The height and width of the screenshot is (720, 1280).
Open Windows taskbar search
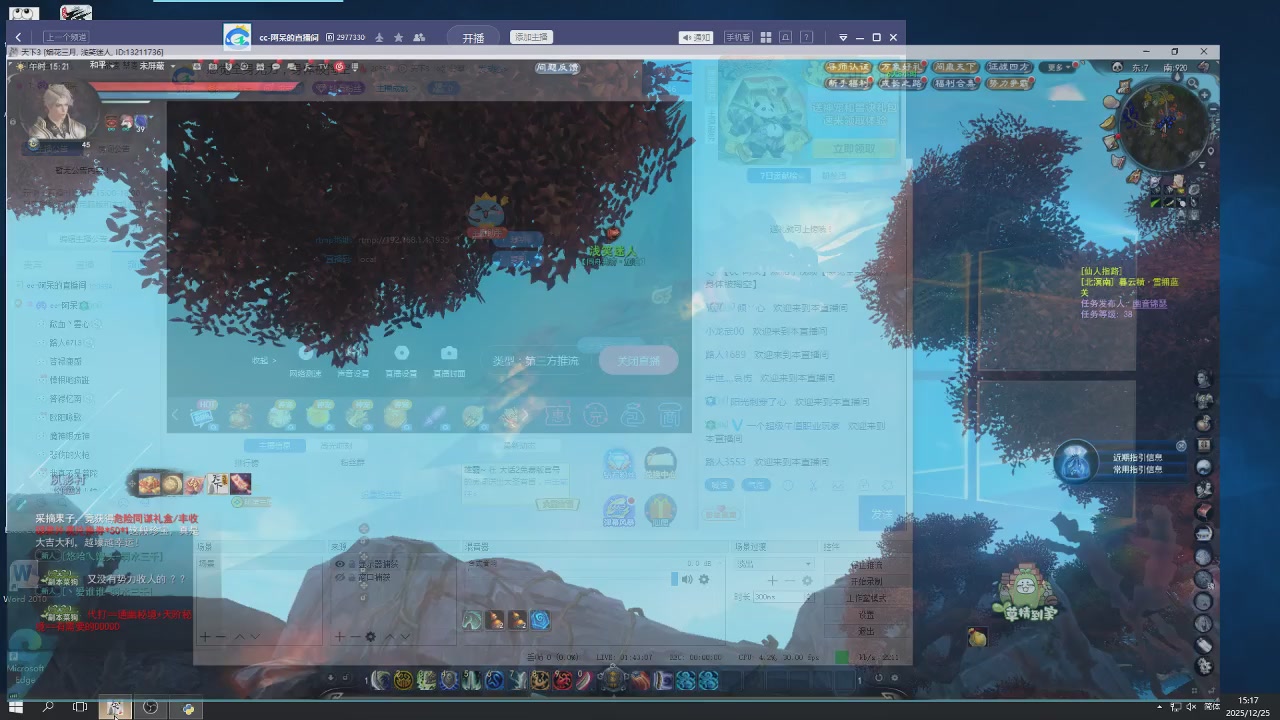coord(47,707)
